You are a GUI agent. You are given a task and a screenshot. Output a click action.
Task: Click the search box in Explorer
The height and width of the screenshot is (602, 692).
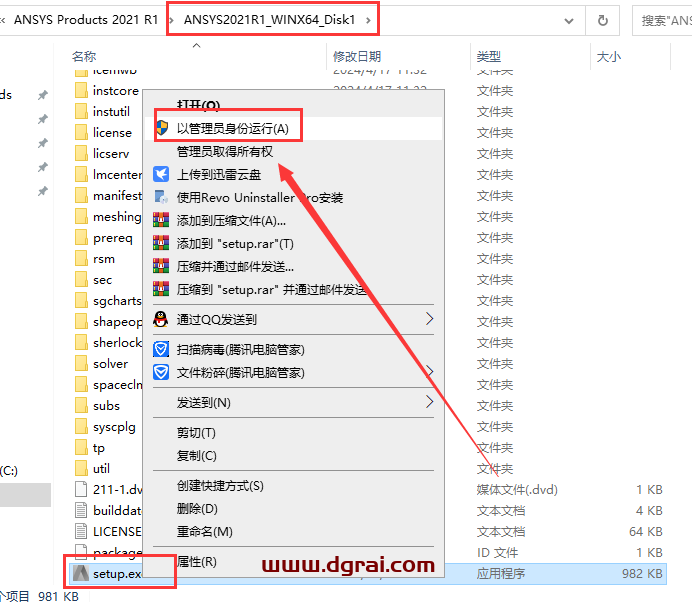click(662, 20)
